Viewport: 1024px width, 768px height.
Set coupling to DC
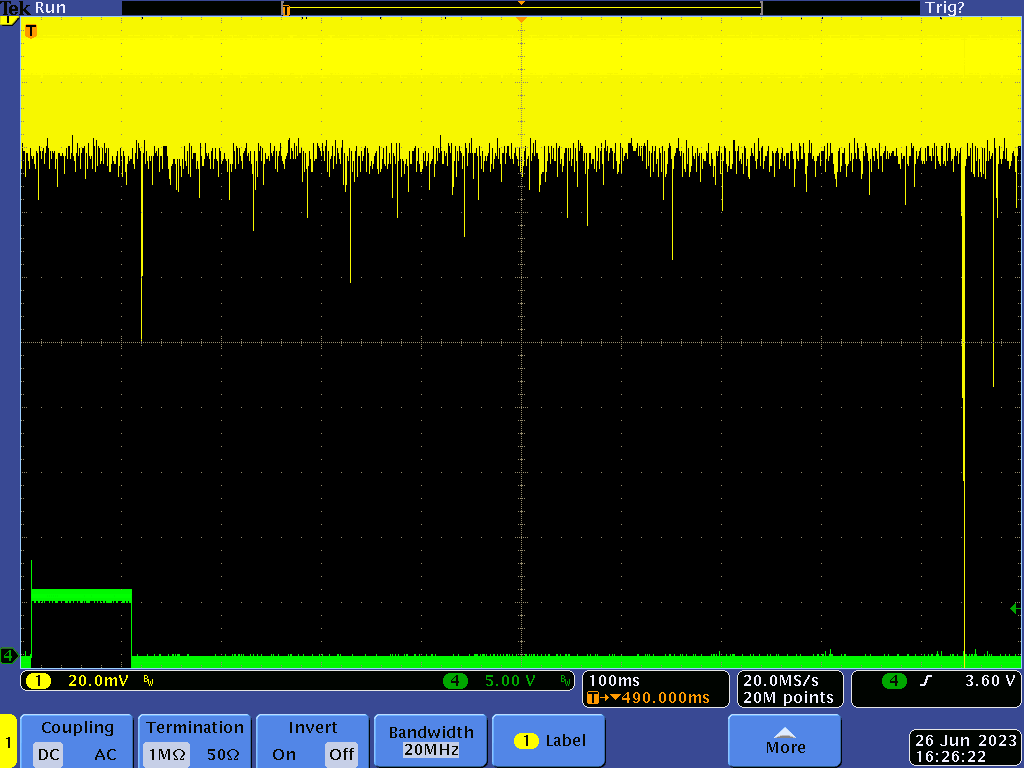(49, 755)
